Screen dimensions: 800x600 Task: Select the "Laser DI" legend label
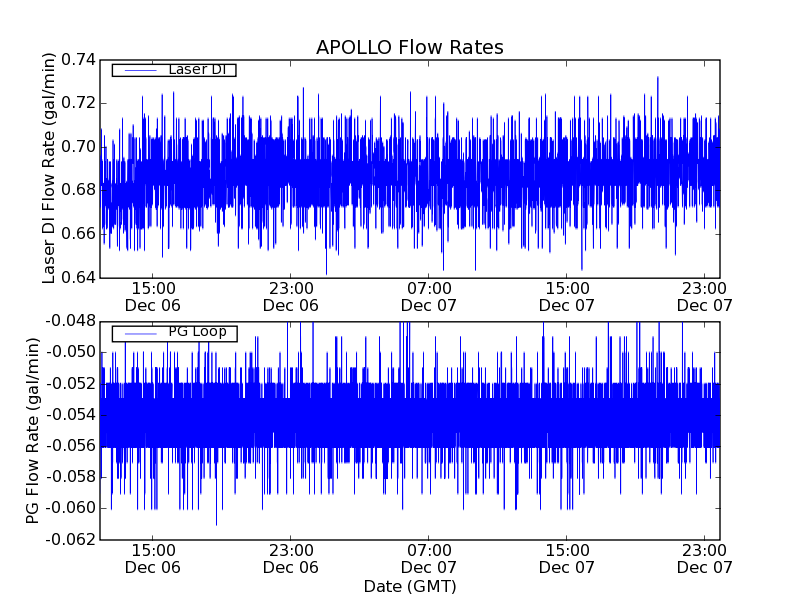(x=197, y=69)
